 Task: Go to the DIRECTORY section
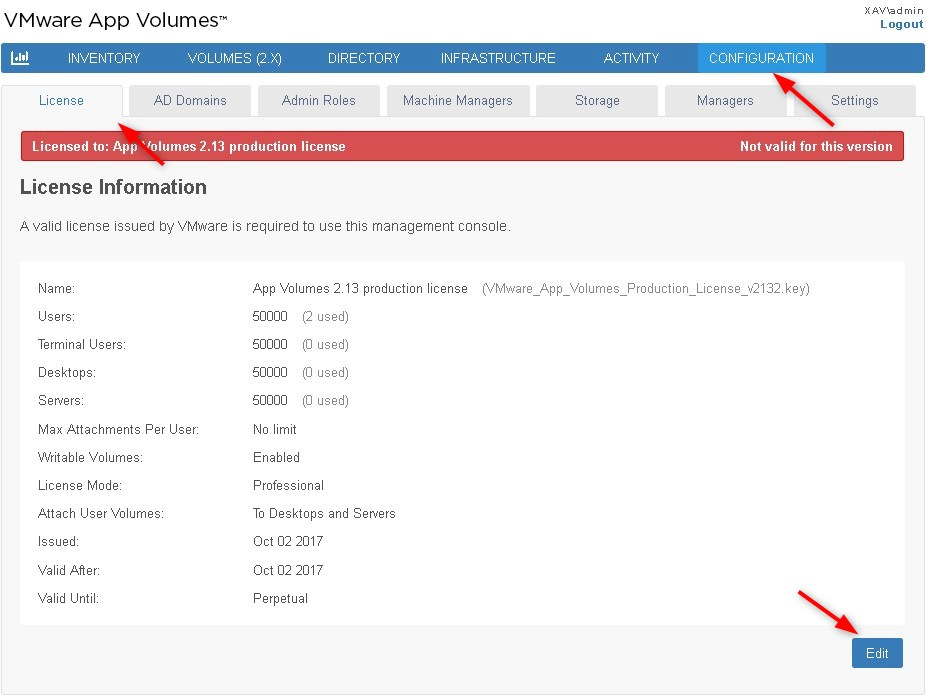[364, 58]
